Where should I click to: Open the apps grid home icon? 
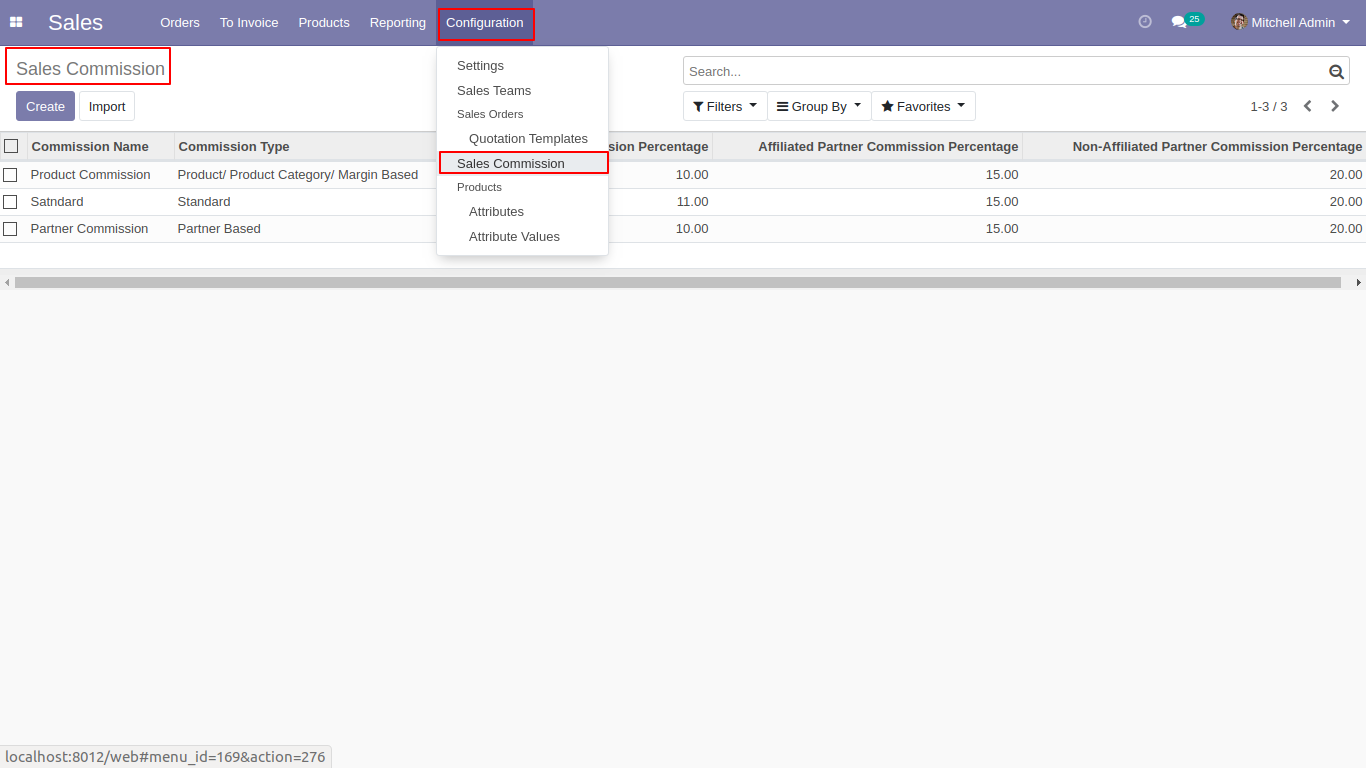tap(16, 22)
